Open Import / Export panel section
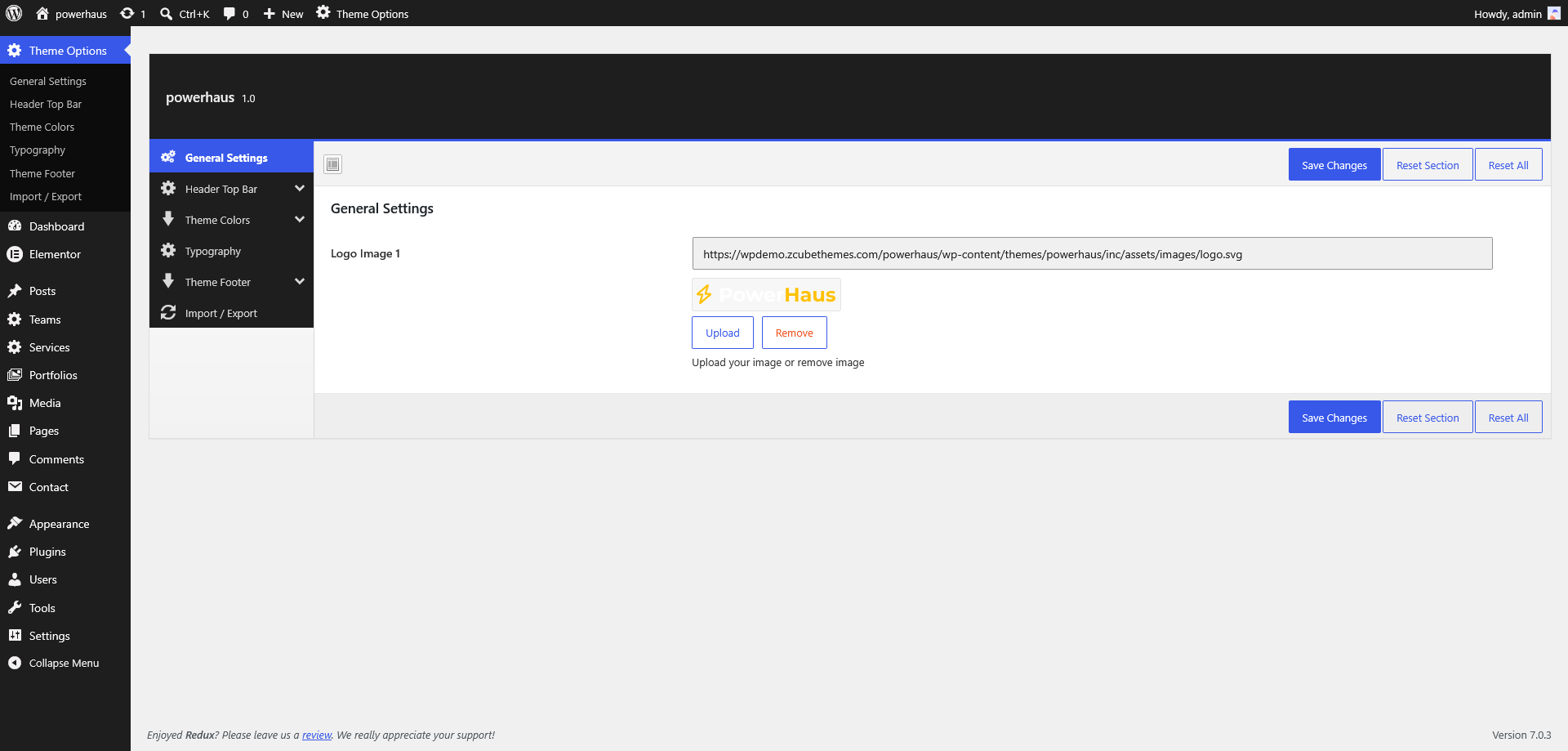The height and width of the screenshot is (751, 1568). coord(231,313)
